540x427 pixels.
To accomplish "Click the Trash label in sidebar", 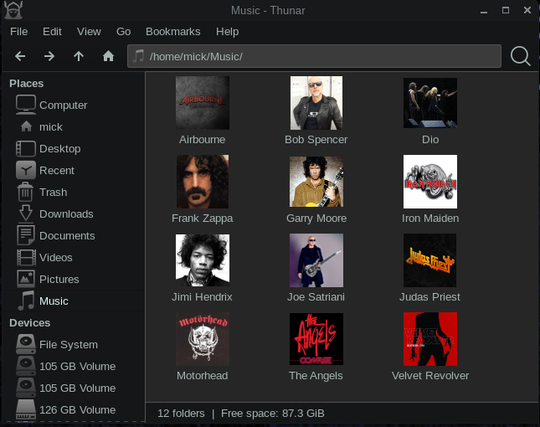I will click(53, 192).
